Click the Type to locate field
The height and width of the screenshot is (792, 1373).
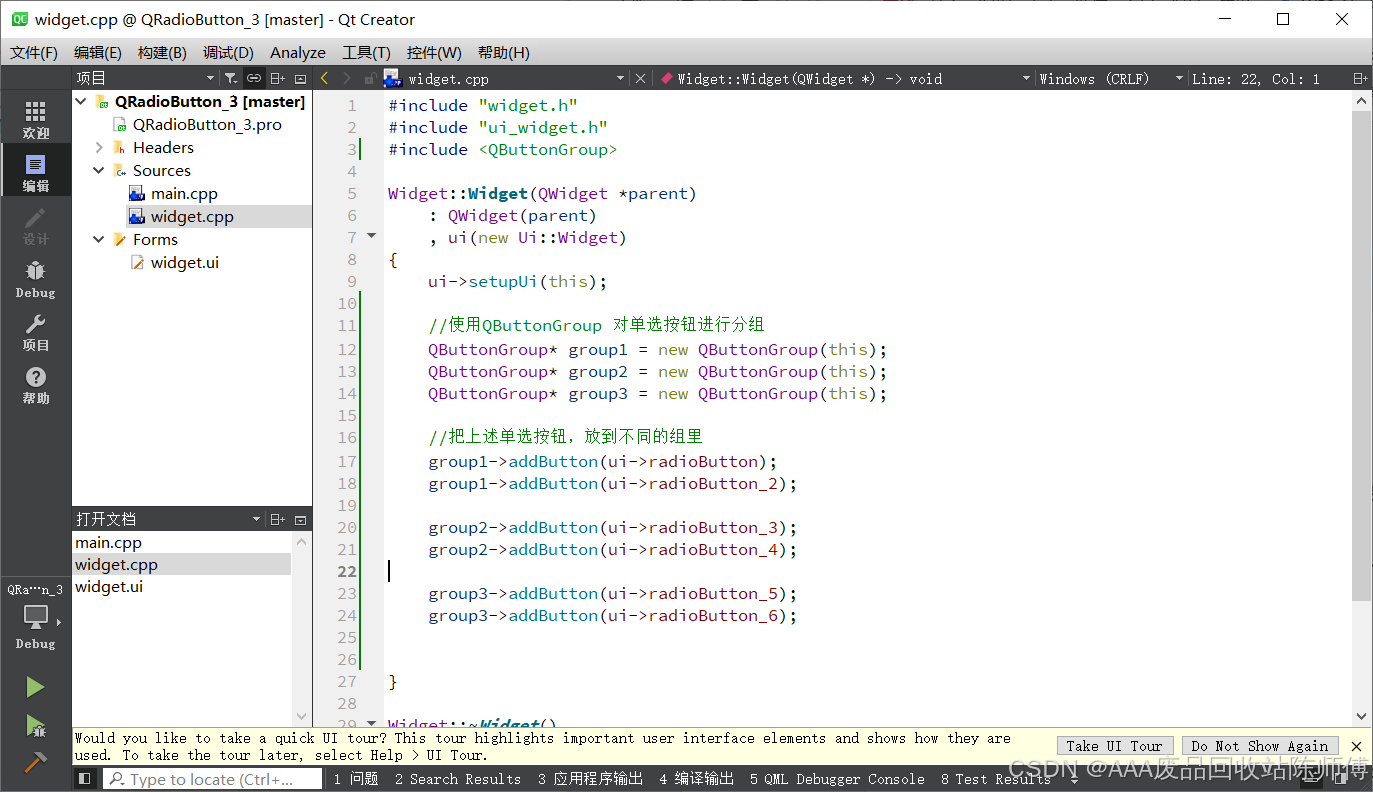point(210,778)
